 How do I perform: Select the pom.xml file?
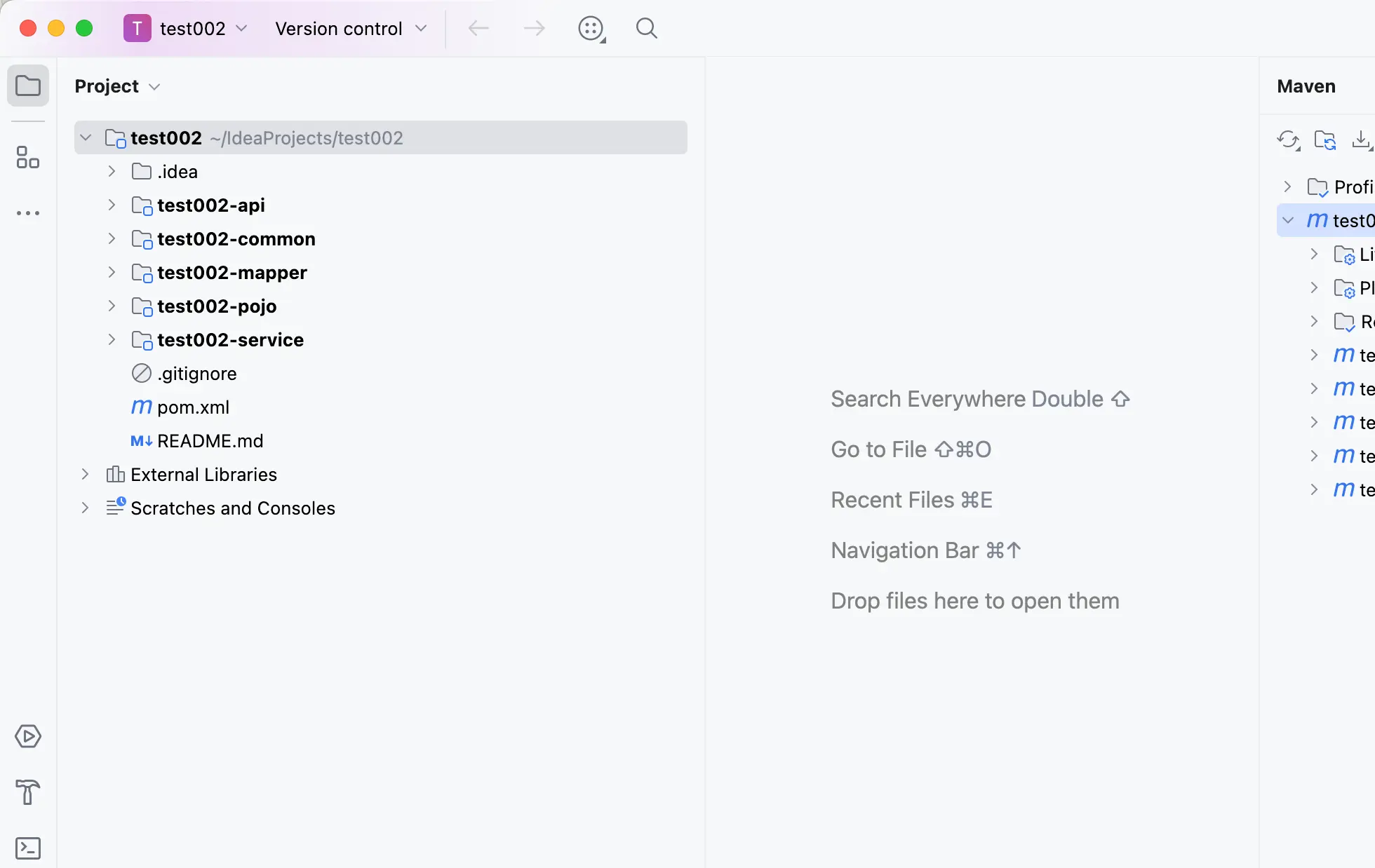click(193, 407)
